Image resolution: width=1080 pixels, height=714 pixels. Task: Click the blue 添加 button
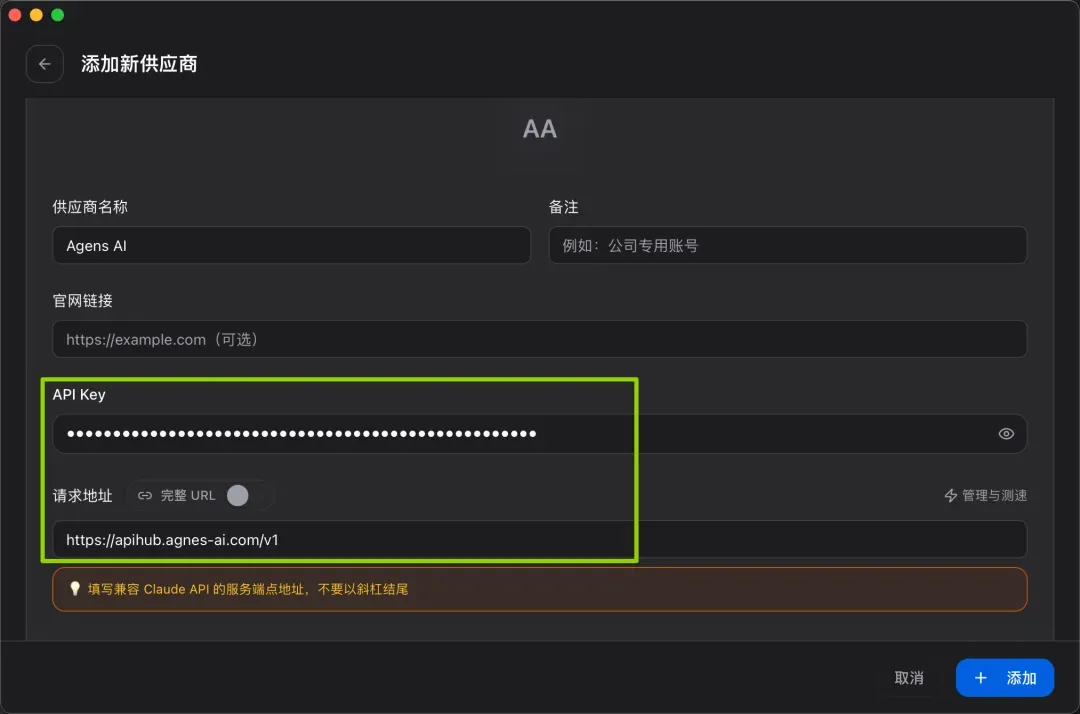coord(1004,678)
